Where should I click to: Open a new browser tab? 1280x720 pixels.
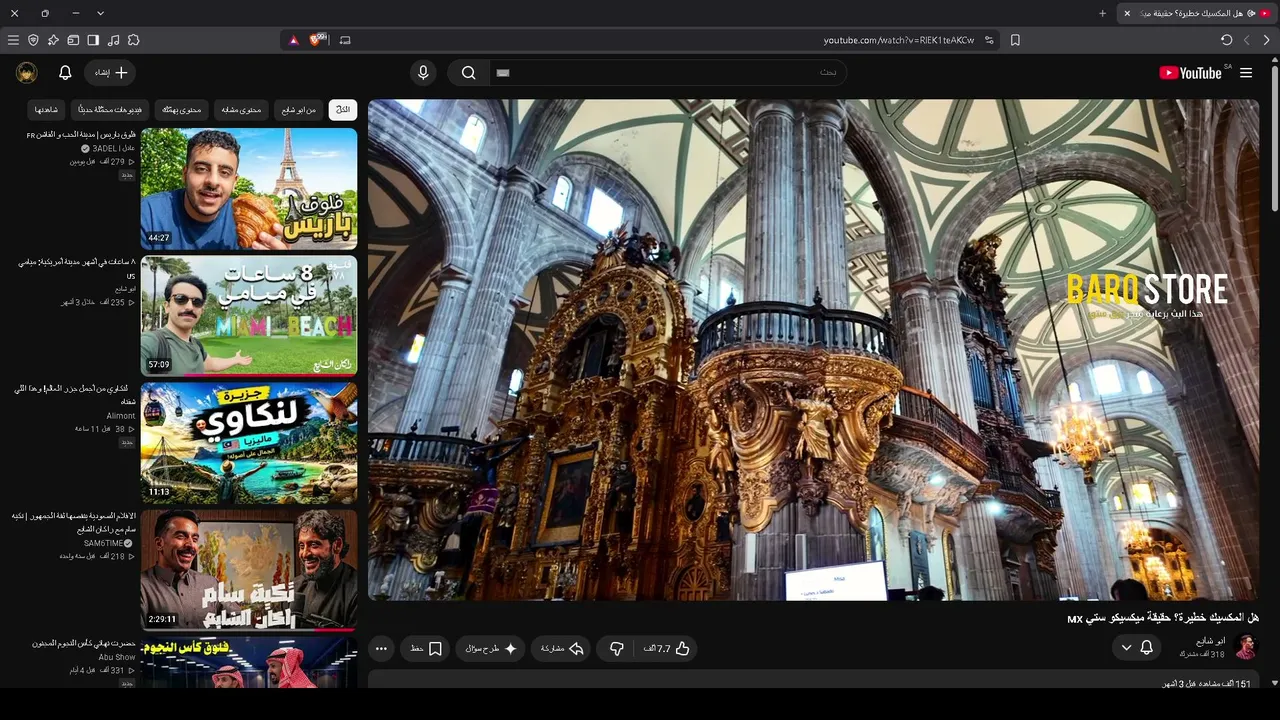pyautogui.click(x=1102, y=13)
